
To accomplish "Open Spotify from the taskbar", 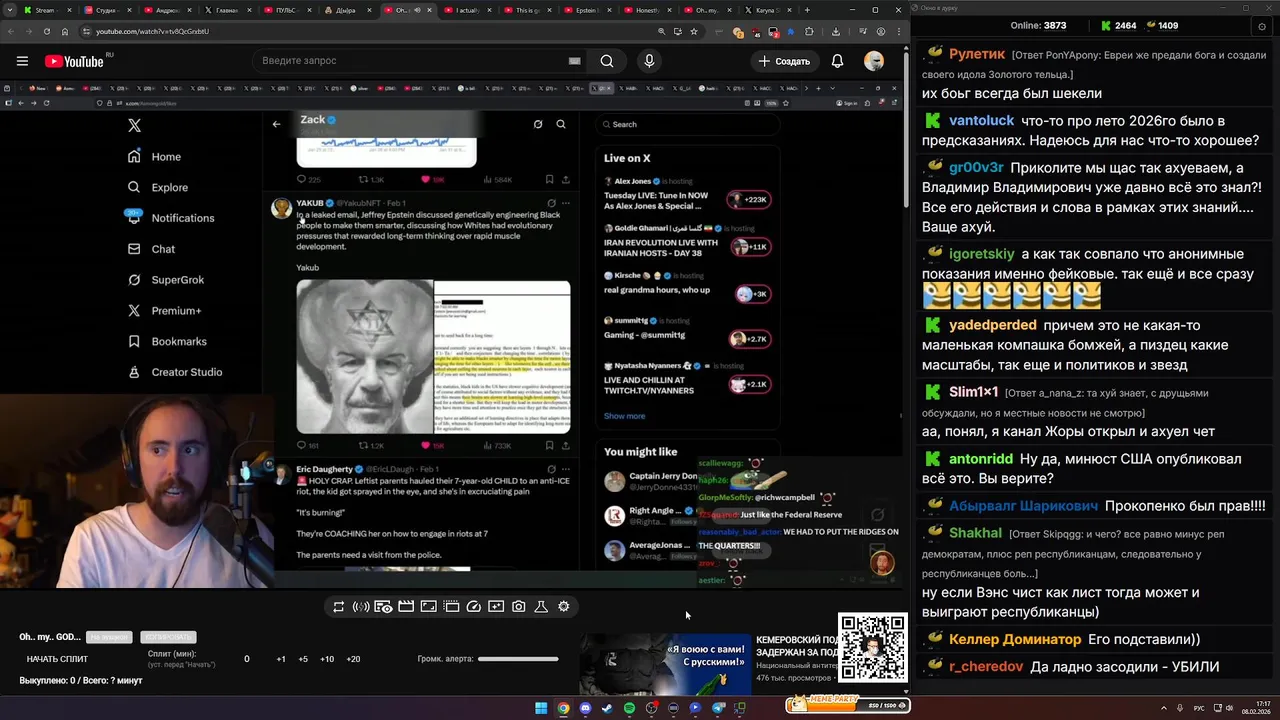I will coord(629,708).
